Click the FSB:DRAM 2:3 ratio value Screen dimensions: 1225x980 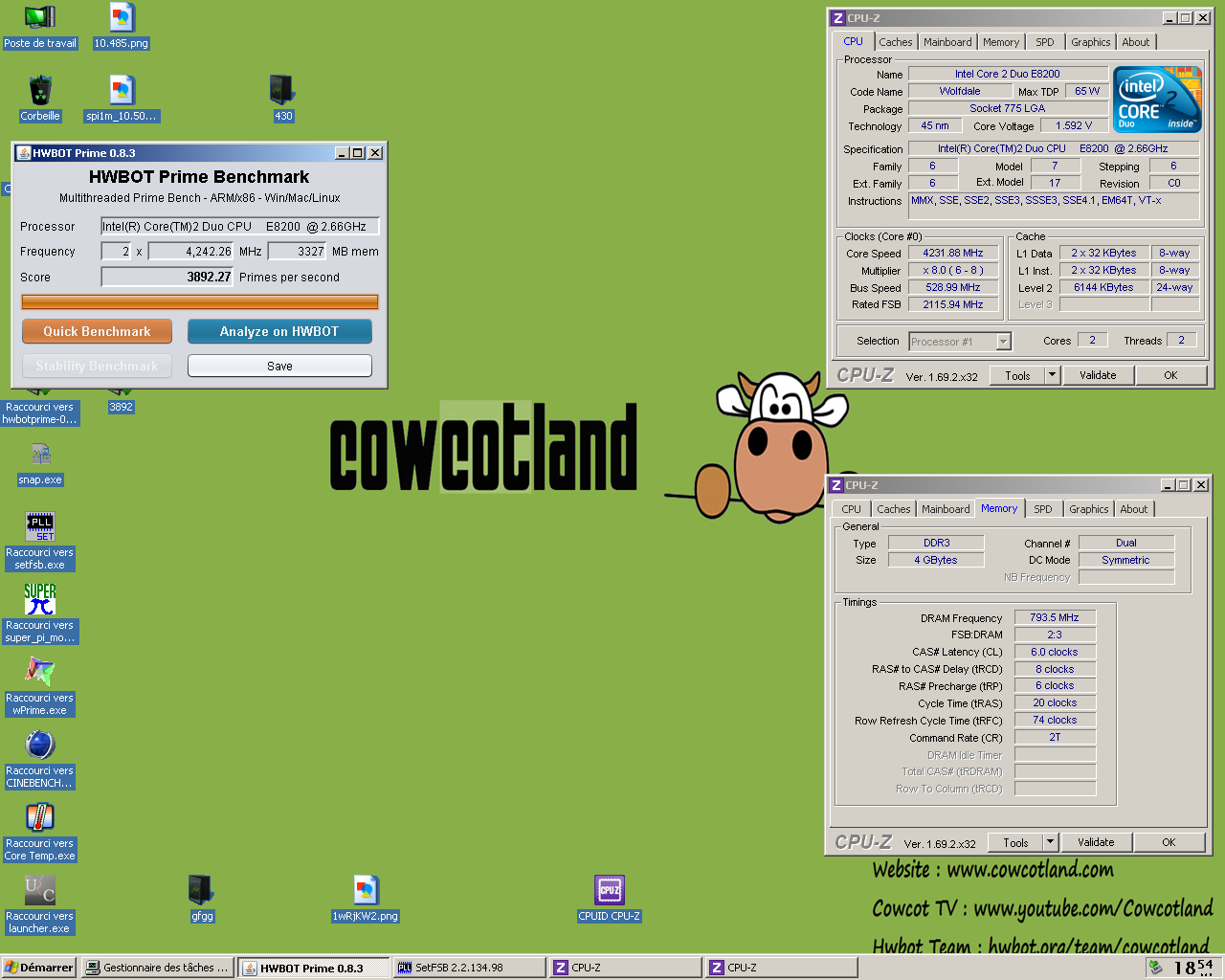tap(1054, 635)
